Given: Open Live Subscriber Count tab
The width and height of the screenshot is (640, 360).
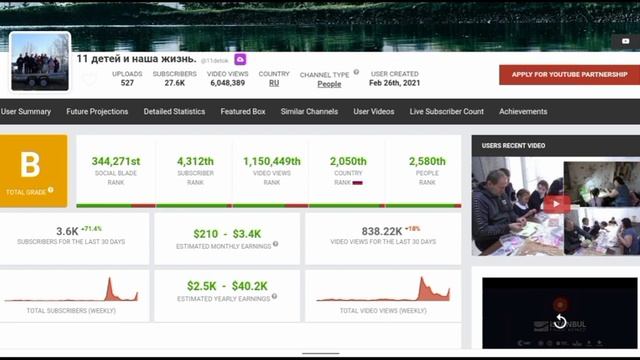Looking at the screenshot, I should (447, 111).
